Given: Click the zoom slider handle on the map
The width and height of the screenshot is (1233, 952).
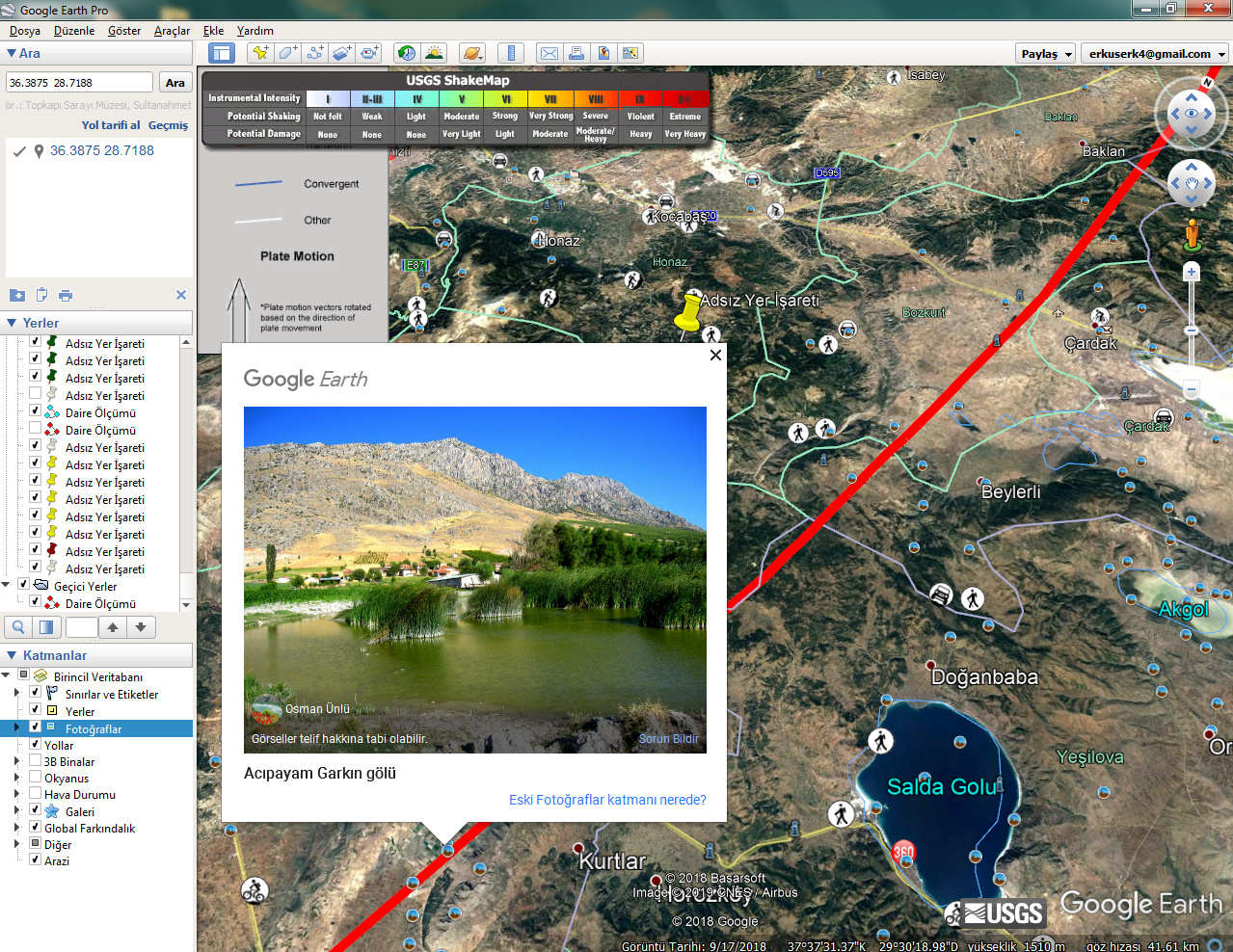Looking at the screenshot, I should (x=1192, y=331).
